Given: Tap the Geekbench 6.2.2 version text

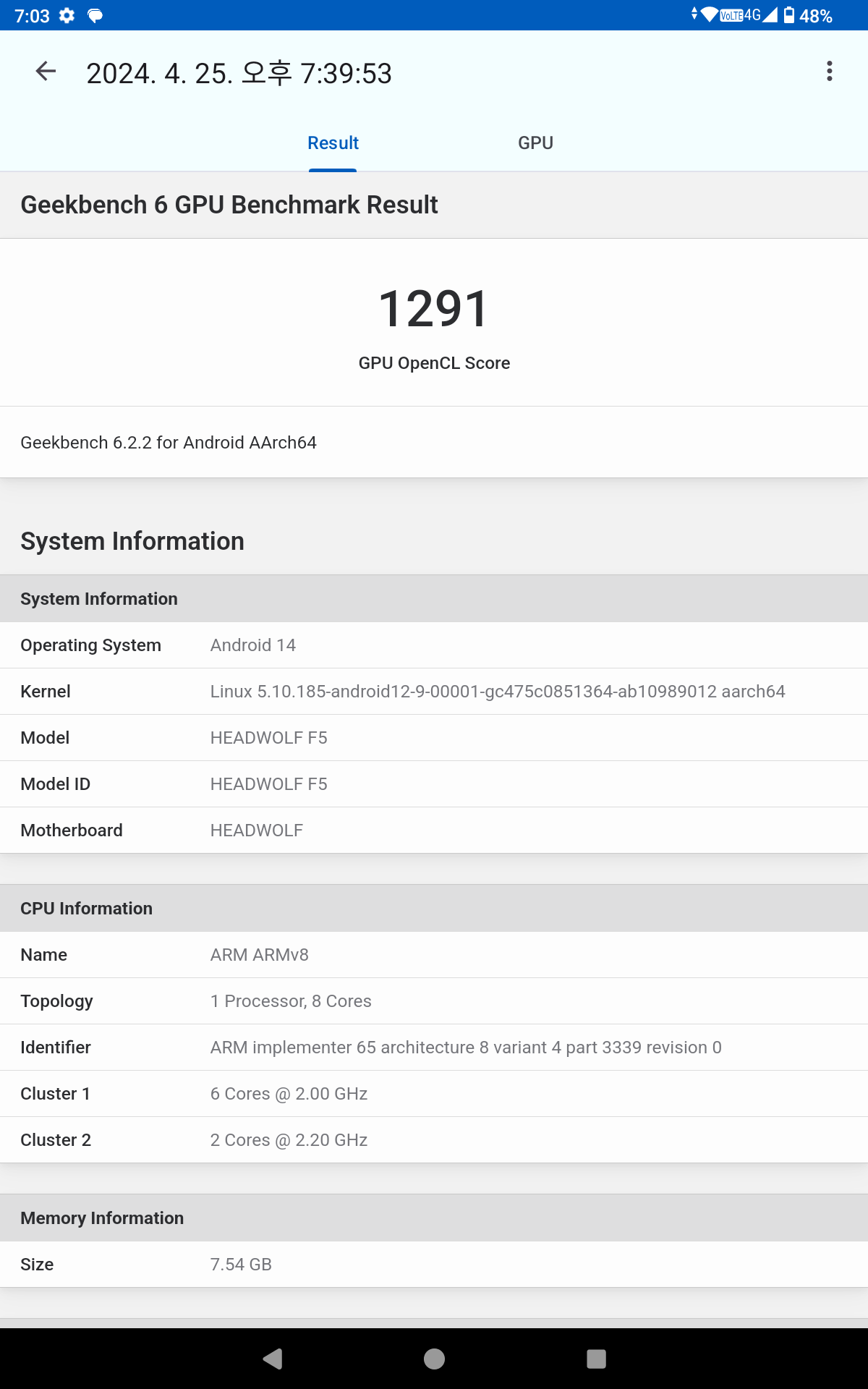Looking at the screenshot, I should click(169, 442).
